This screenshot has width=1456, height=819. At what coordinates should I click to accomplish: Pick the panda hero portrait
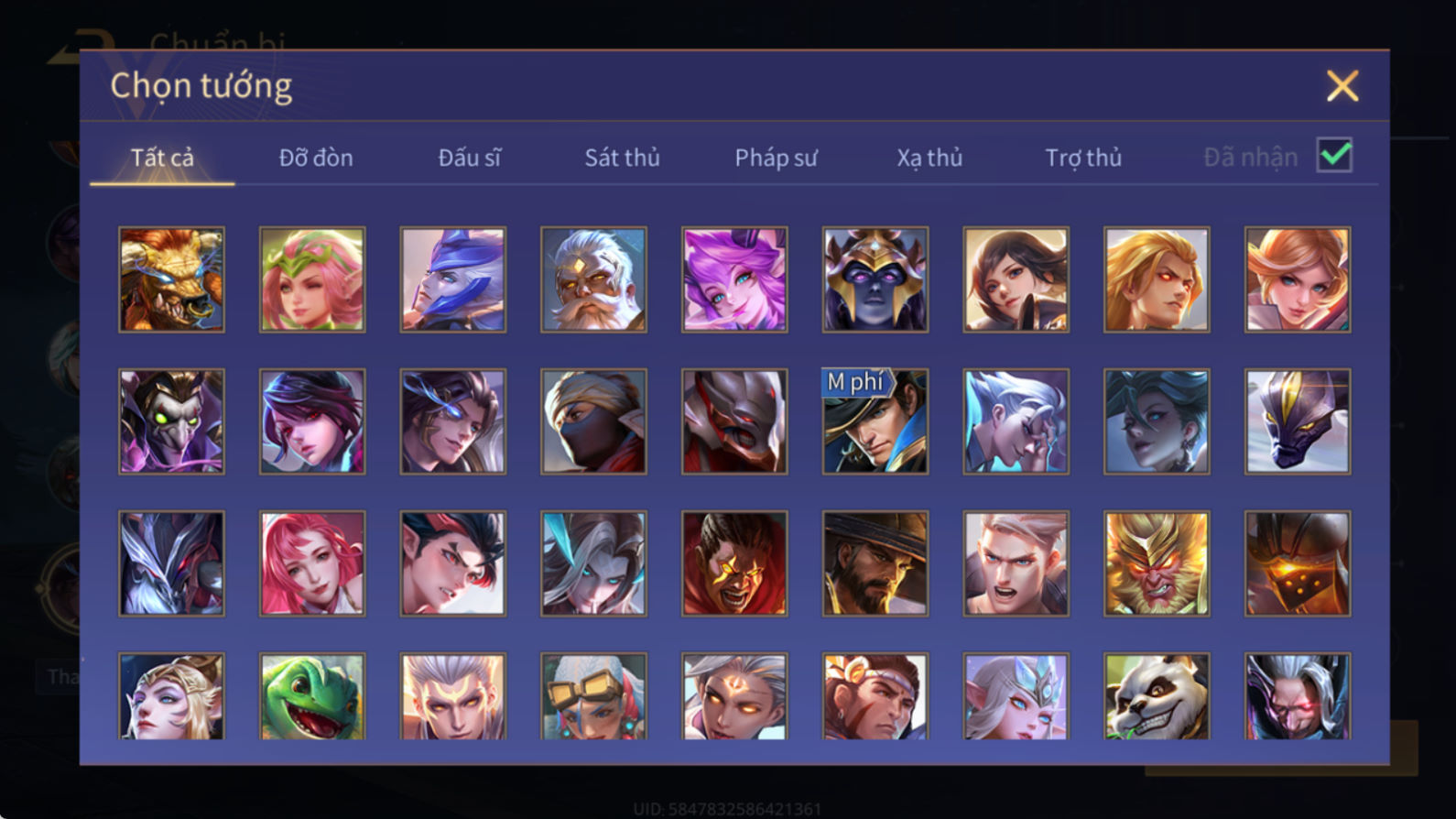1157,696
